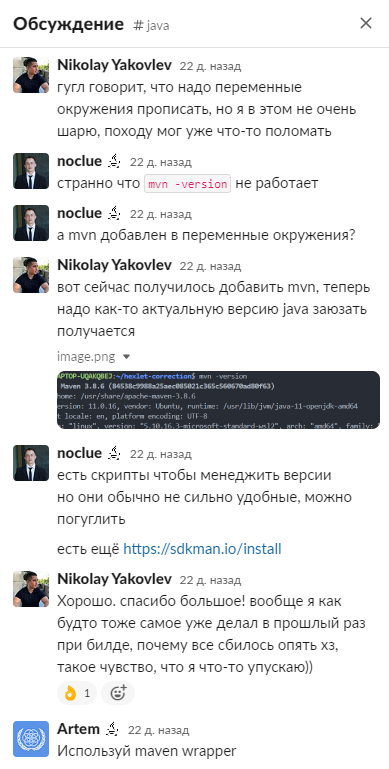Click Artem's globe avatar
The width and height of the screenshot is (389, 769).
[31, 739]
